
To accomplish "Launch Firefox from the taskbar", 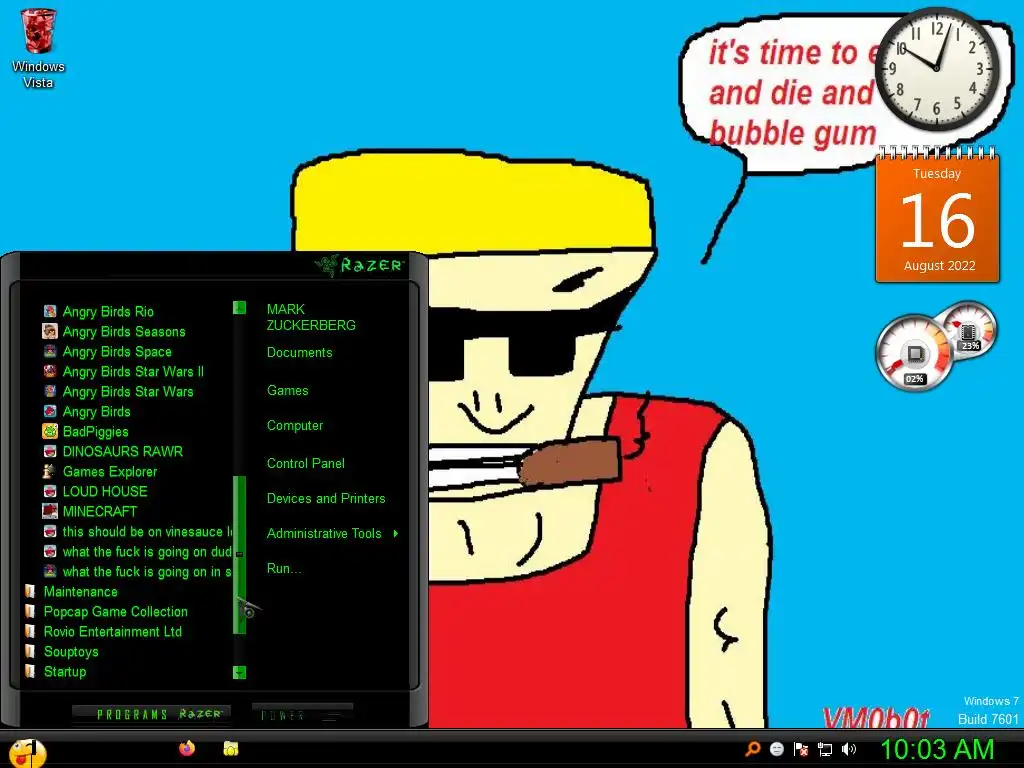I will [x=187, y=748].
